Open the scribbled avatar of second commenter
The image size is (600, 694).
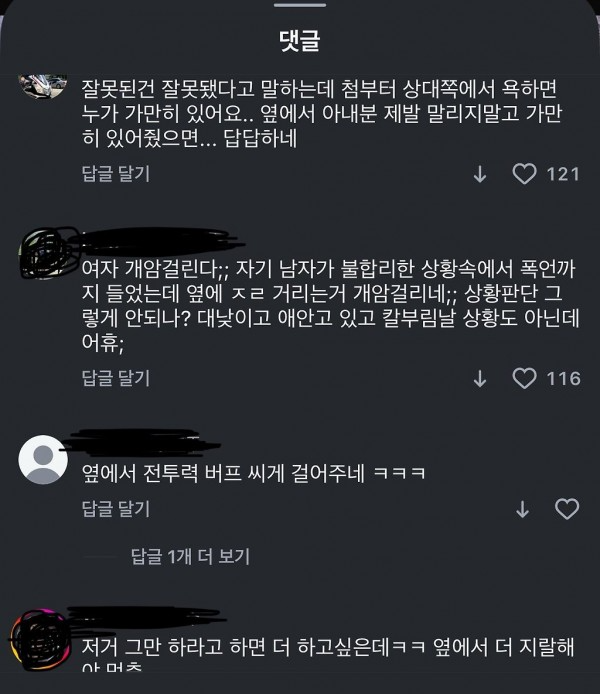(x=43, y=254)
